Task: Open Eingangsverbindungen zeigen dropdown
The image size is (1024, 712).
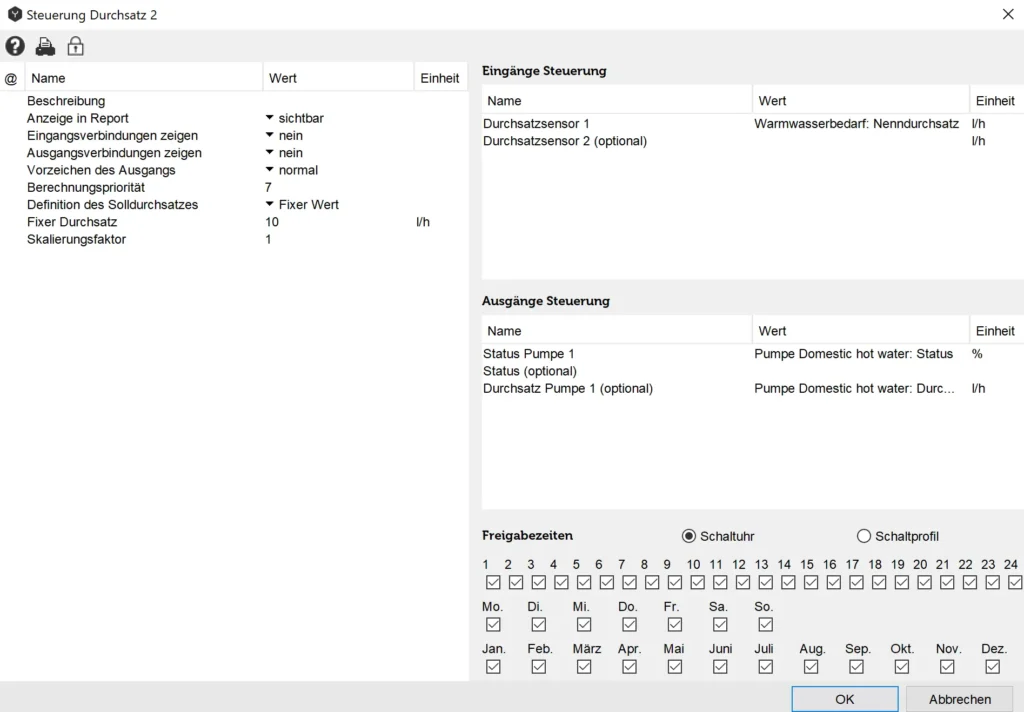Action: (x=269, y=135)
